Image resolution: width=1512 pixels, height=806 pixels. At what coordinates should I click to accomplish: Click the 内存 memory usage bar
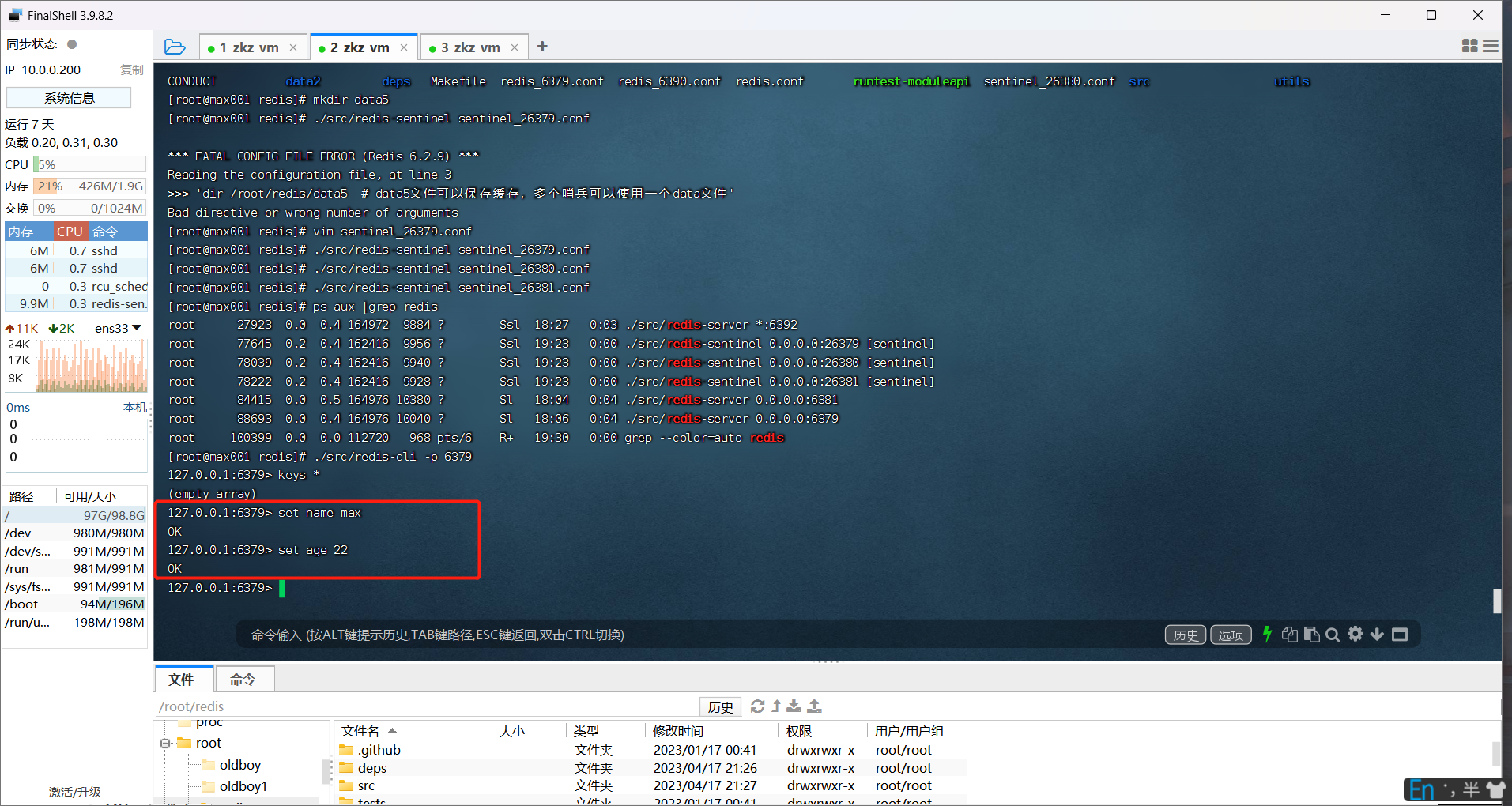(x=89, y=186)
